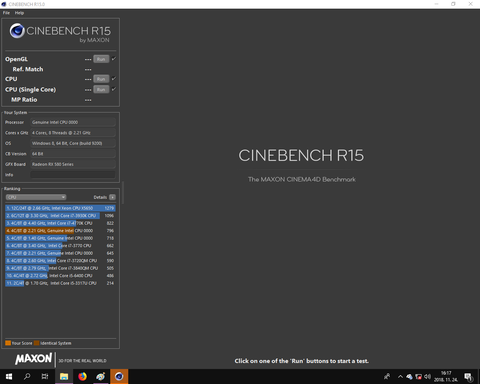Select ranking row 10 Core i5 scoring 486

point(60,276)
